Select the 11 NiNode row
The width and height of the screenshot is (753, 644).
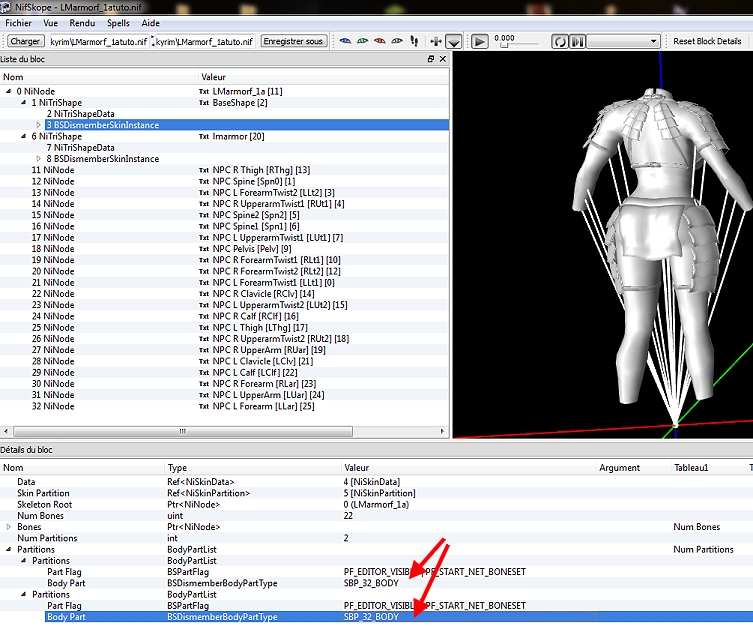pos(53,170)
